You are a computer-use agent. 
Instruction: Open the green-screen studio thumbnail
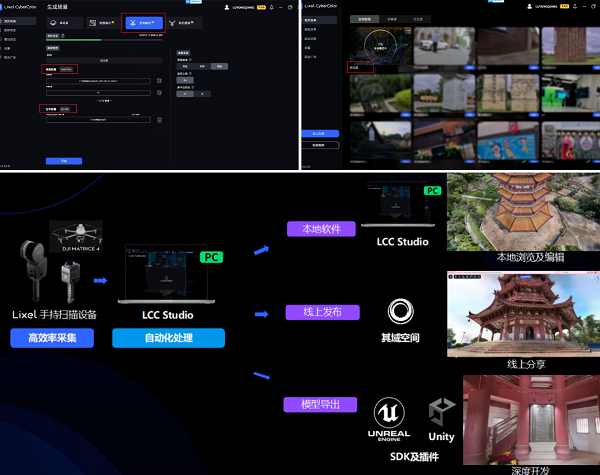click(x=571, y=93)
